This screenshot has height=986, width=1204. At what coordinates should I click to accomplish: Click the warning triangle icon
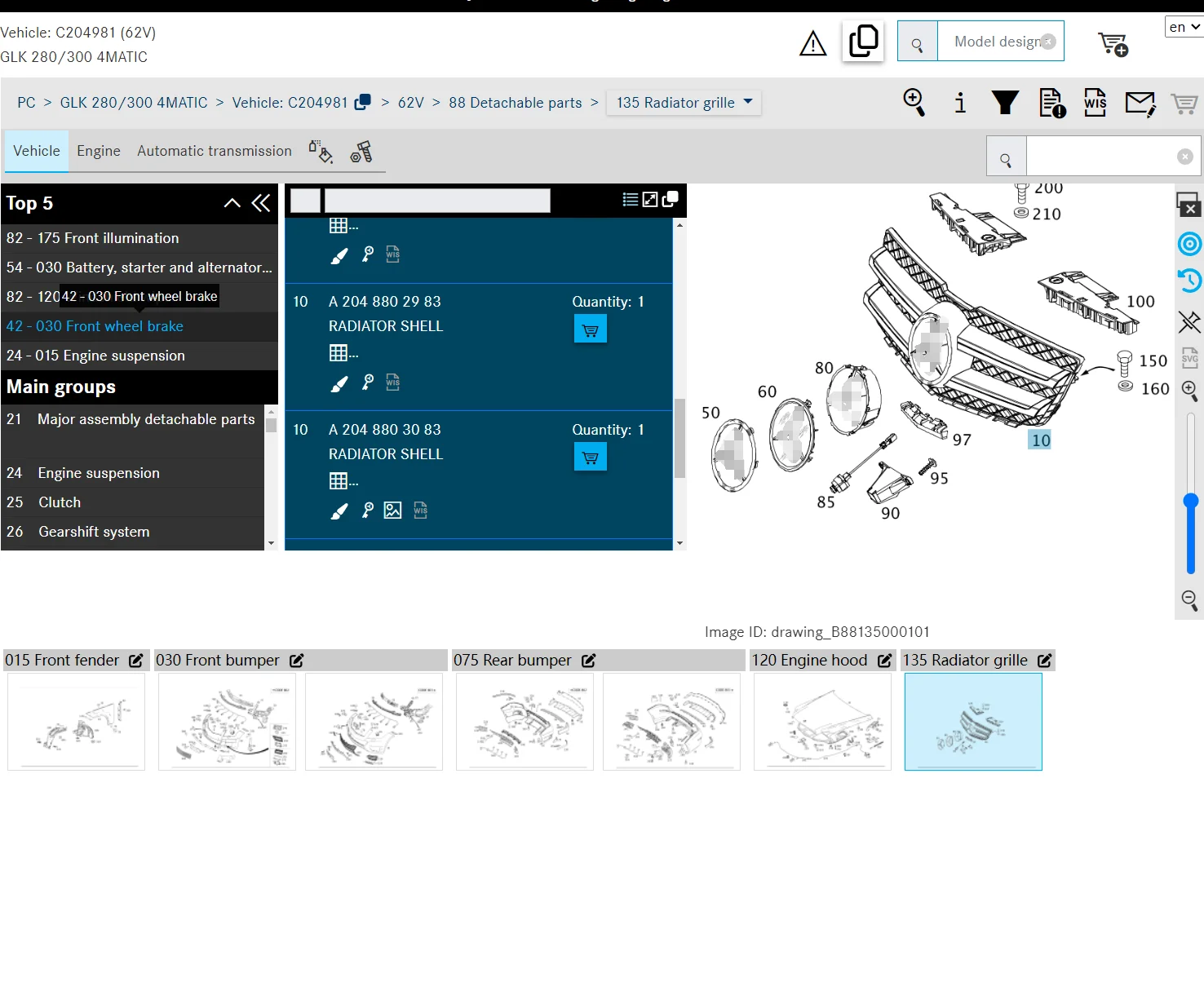coord(812,43)
